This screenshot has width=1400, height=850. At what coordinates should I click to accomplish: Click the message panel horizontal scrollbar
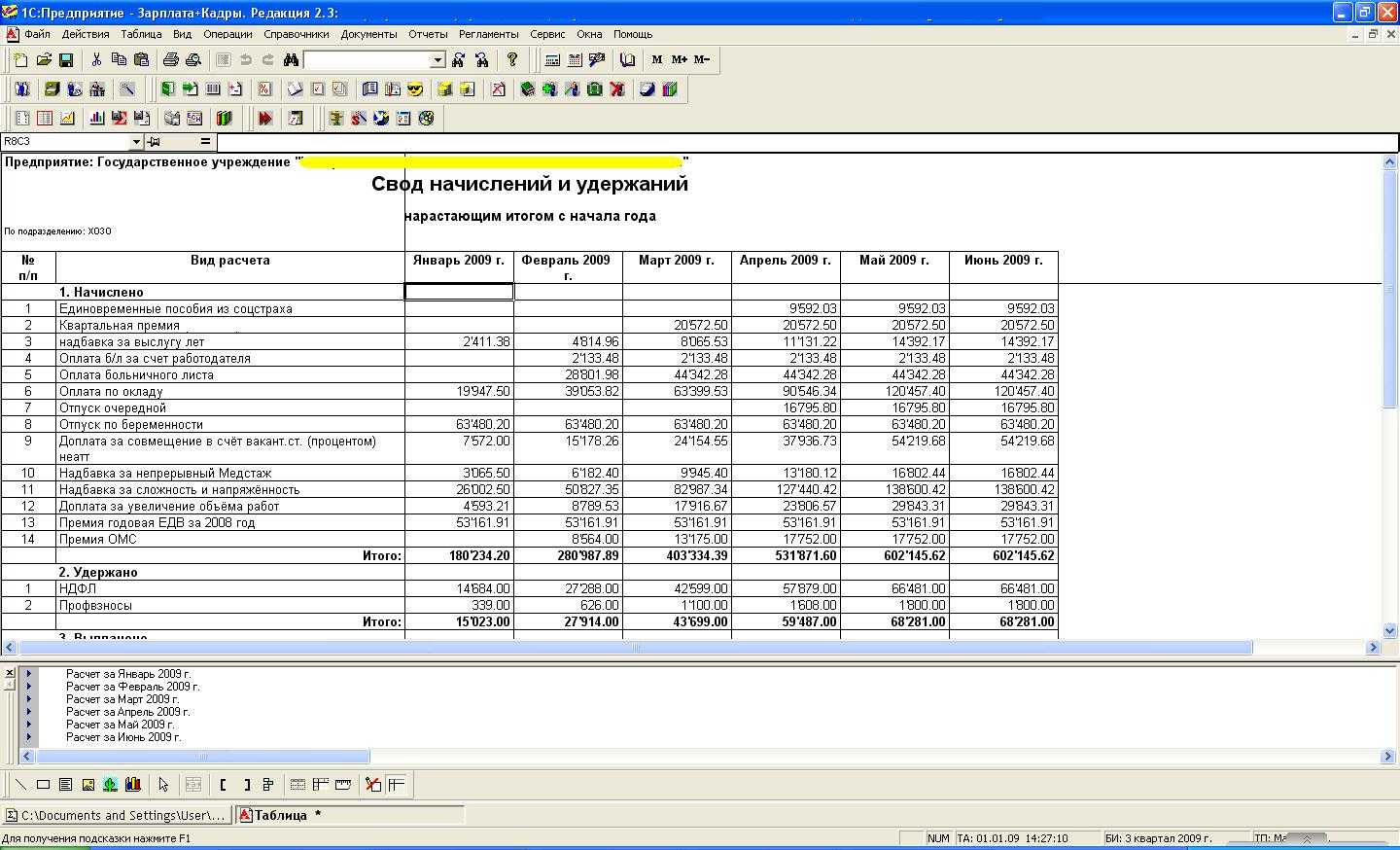pos(202,756)
